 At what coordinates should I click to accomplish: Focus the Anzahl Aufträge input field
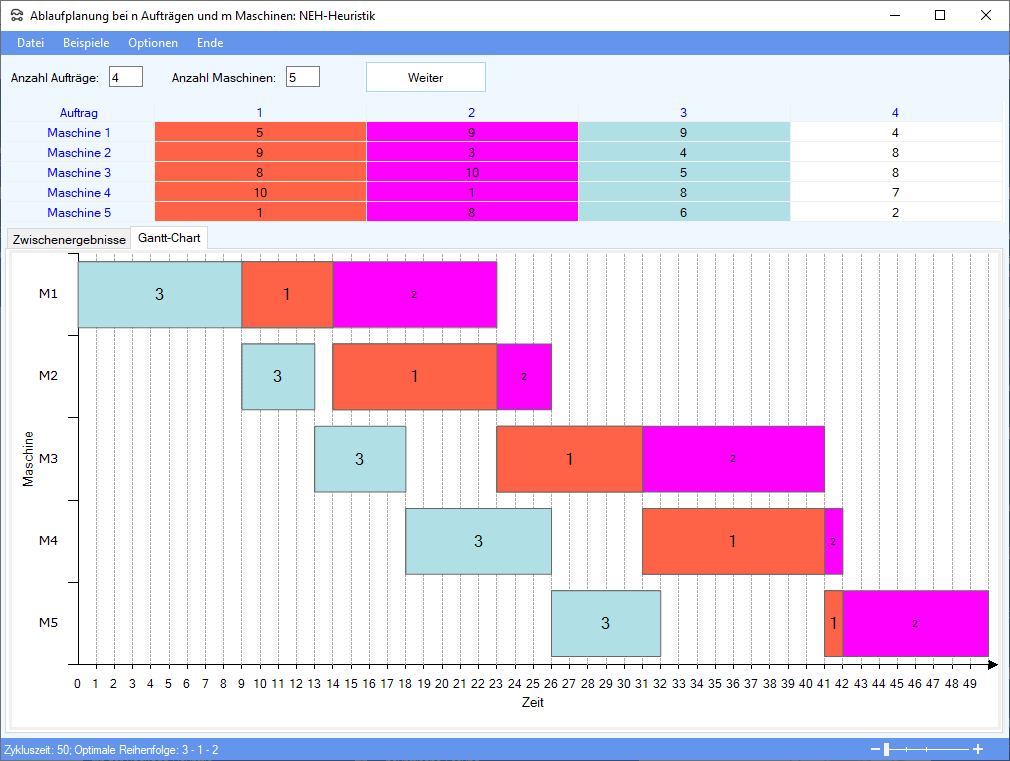pos(126,77)
